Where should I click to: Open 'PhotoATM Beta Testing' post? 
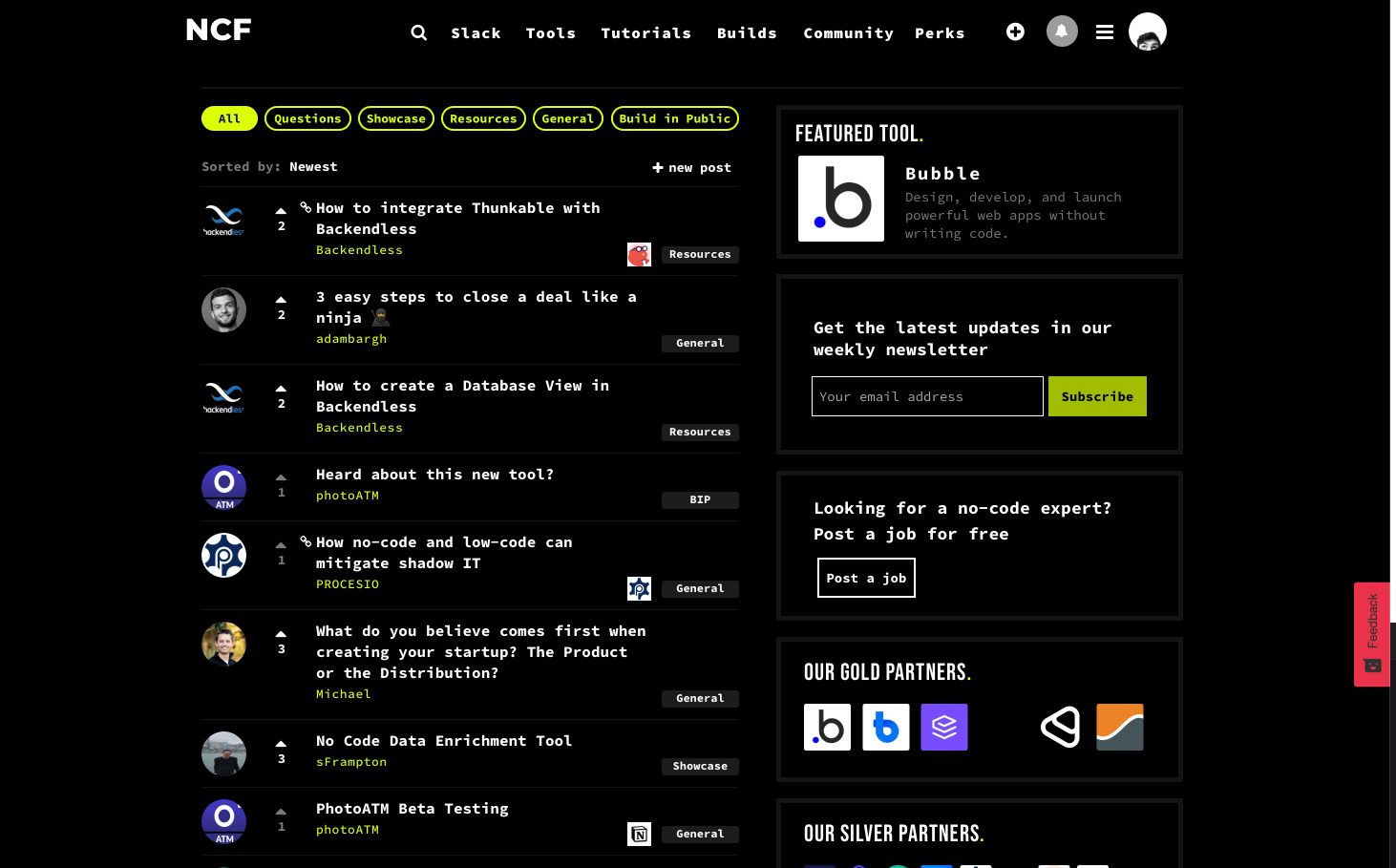pyautogui.click(x=412, y=809)
